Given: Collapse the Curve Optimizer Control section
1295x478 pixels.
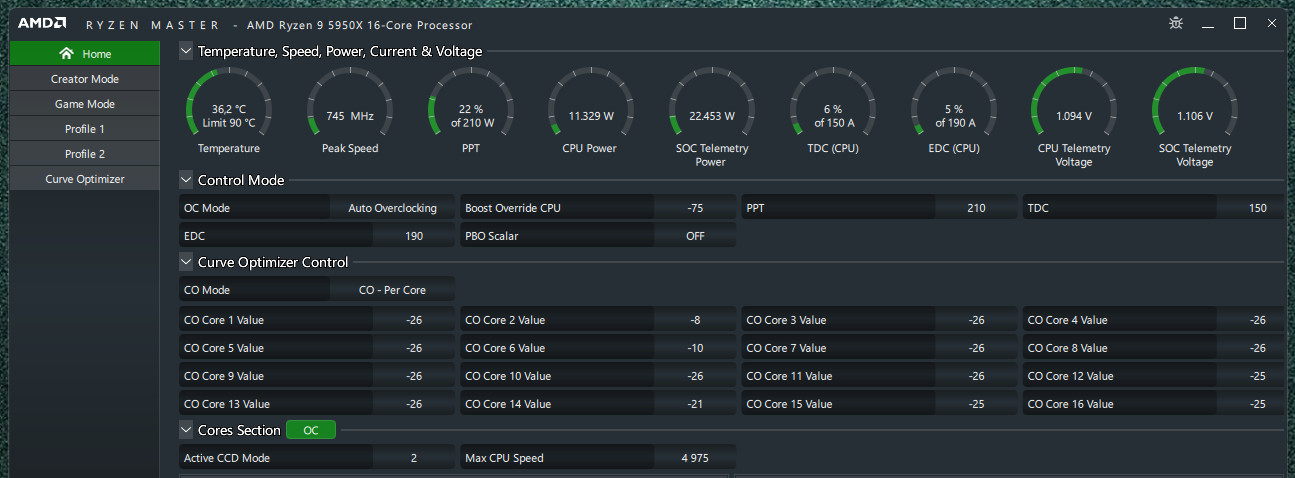Looking at the screenshot, I should point(186,262).
